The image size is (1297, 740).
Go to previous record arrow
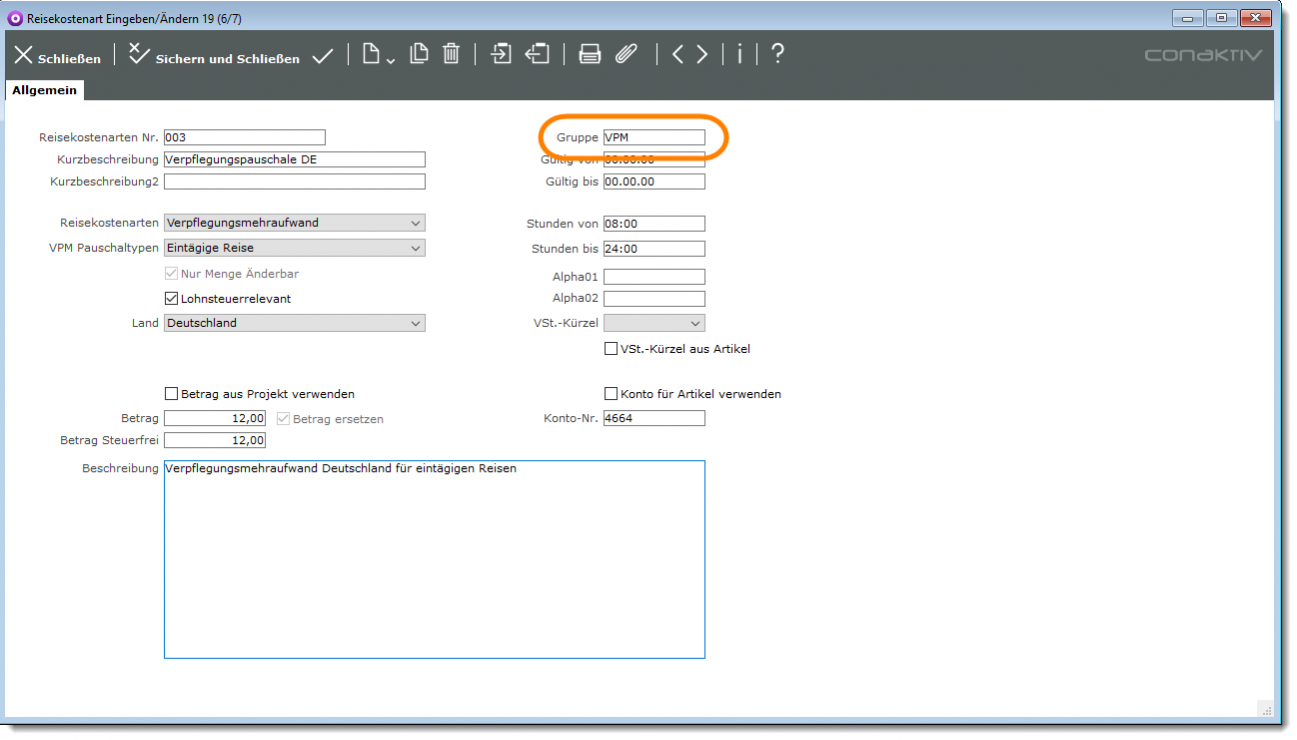[677, 55]
